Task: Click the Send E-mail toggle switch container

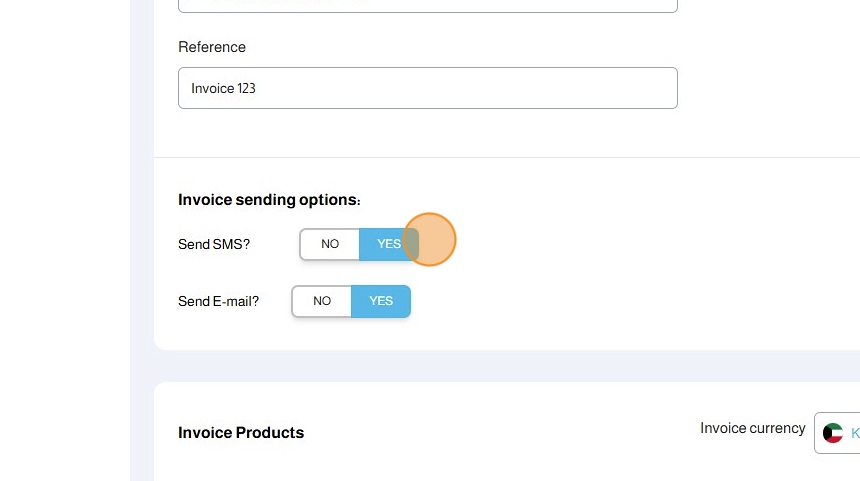Action: pyautogui.click(x=351, y=301)
